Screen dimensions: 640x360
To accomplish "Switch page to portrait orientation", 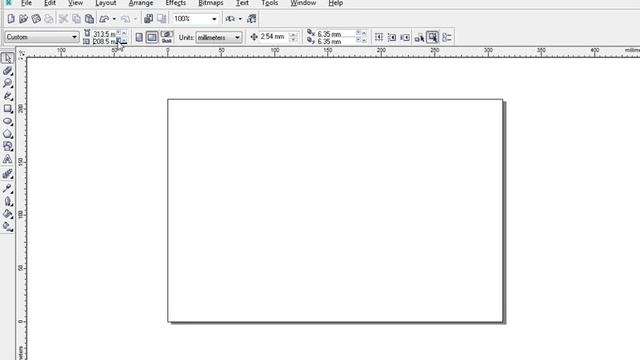I will [139, 38].
